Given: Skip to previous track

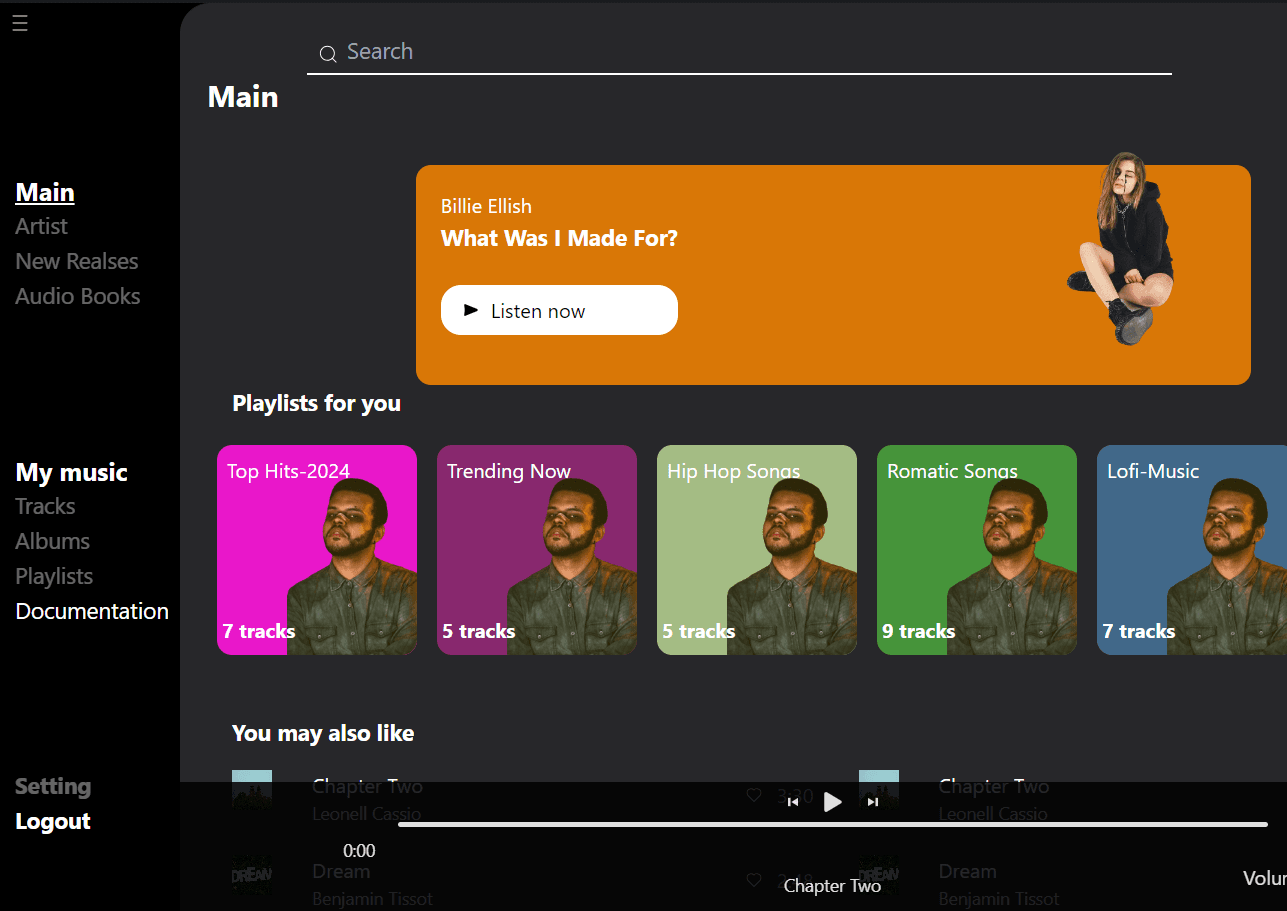Looking at the screenshot, I should click(793, 802).
